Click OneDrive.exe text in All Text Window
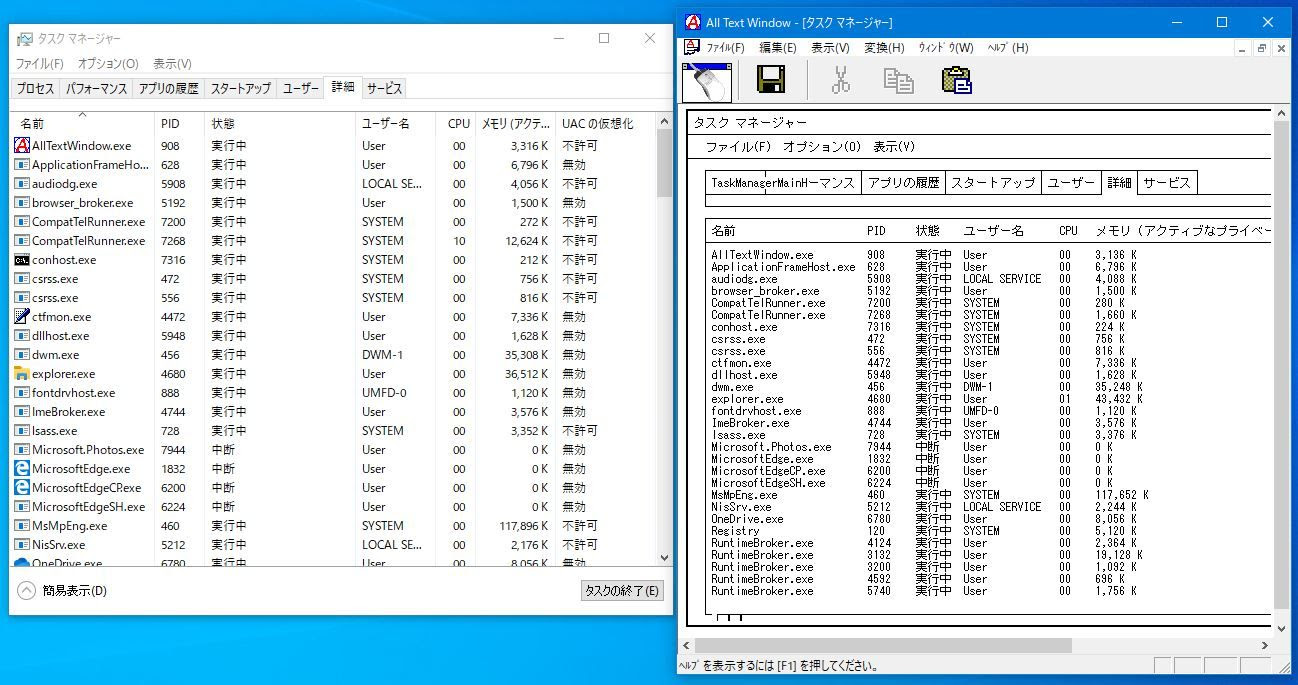Image resolution: width=1298 pixels, height=685 pixels. 747,519
